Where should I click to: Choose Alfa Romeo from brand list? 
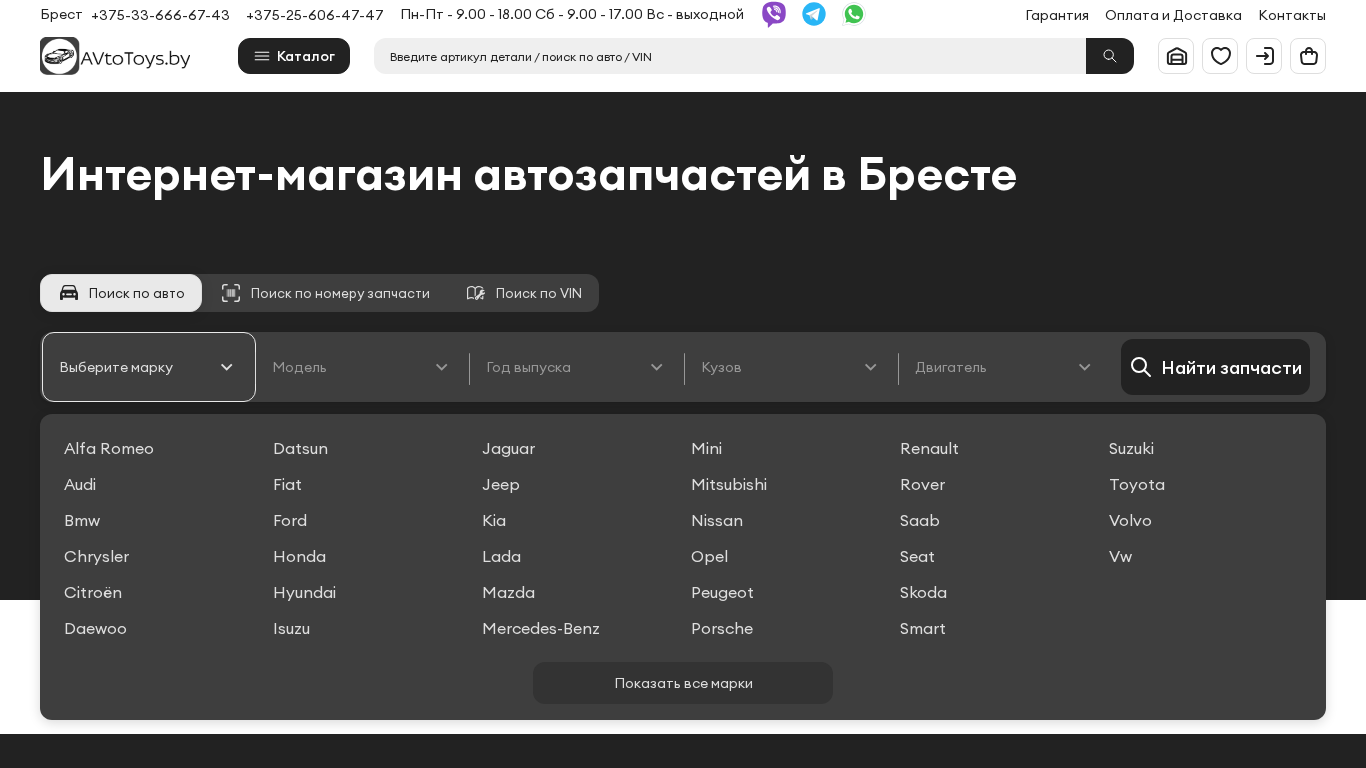109,448
